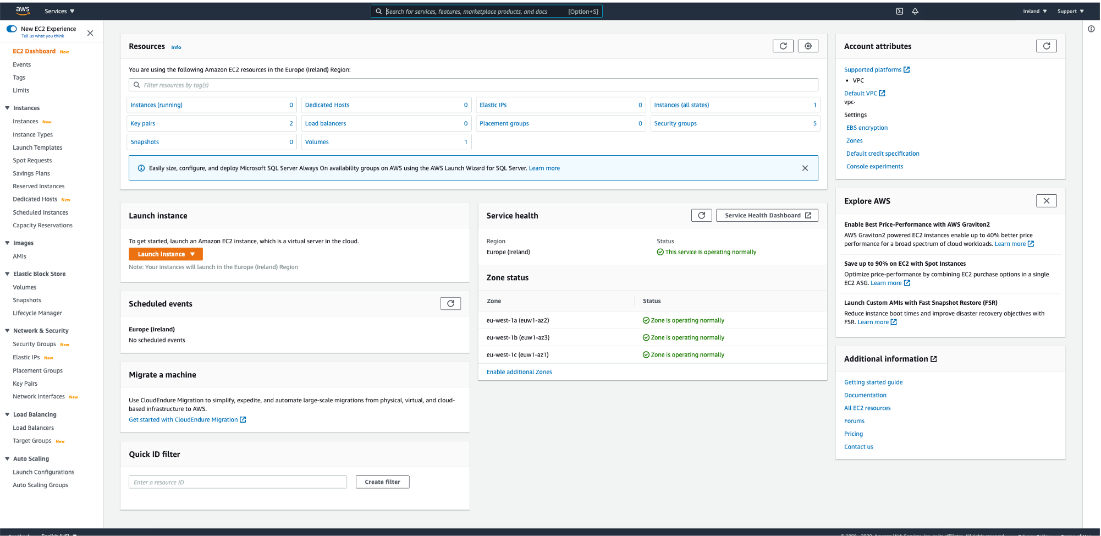Go to Launch Templates in the sidebar
Image resolution: width=1101 pixels, height=536 pixels.
pyautogui.click(x=37, y=147)
